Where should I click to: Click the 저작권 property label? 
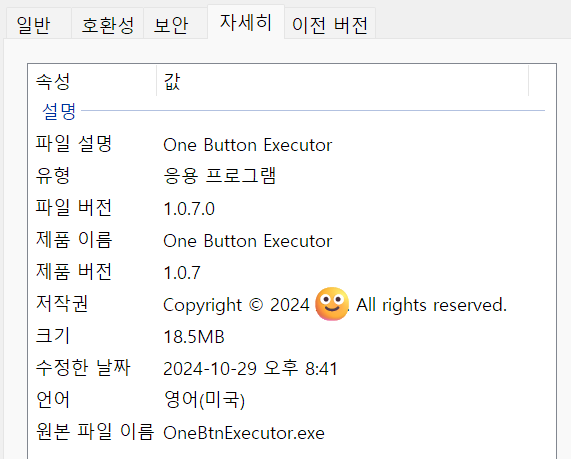click(x=62, y=304)
